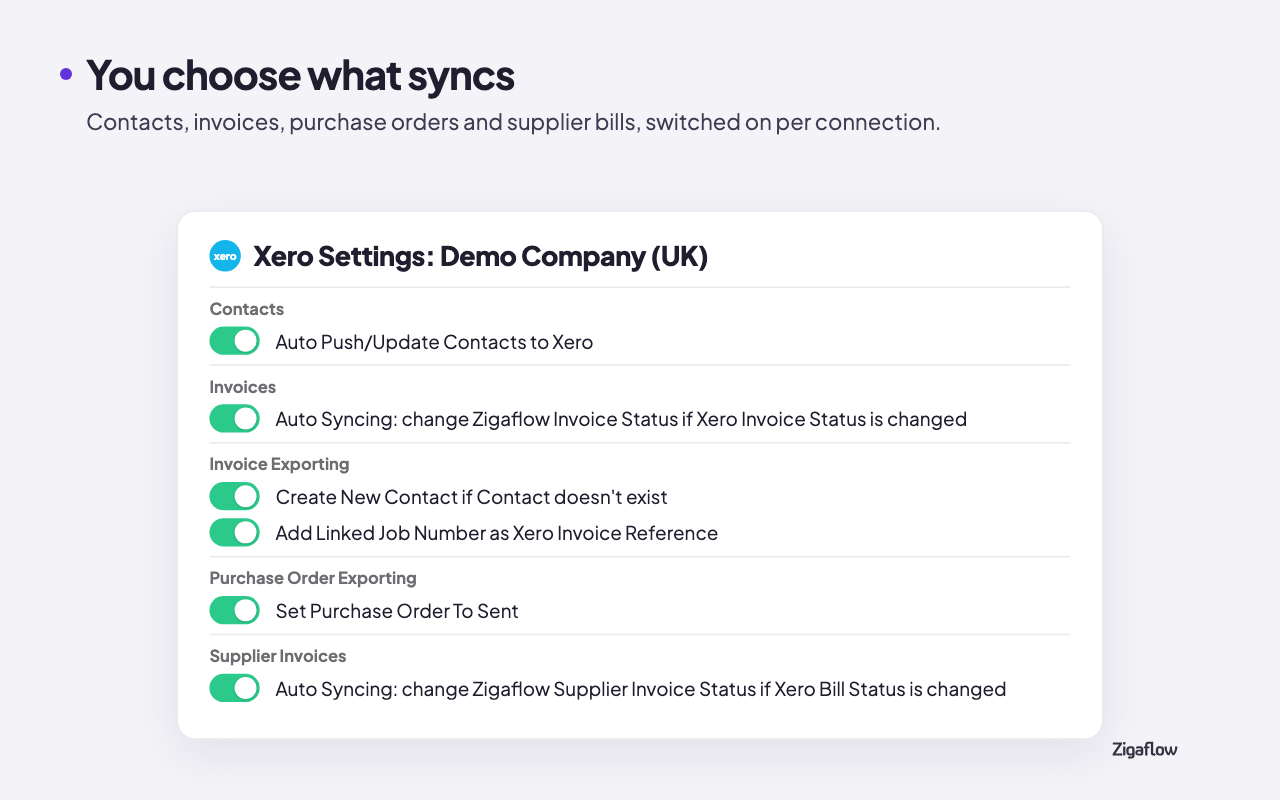Disable Create New Contact if Contact doesn't exist

coord(235,496)
